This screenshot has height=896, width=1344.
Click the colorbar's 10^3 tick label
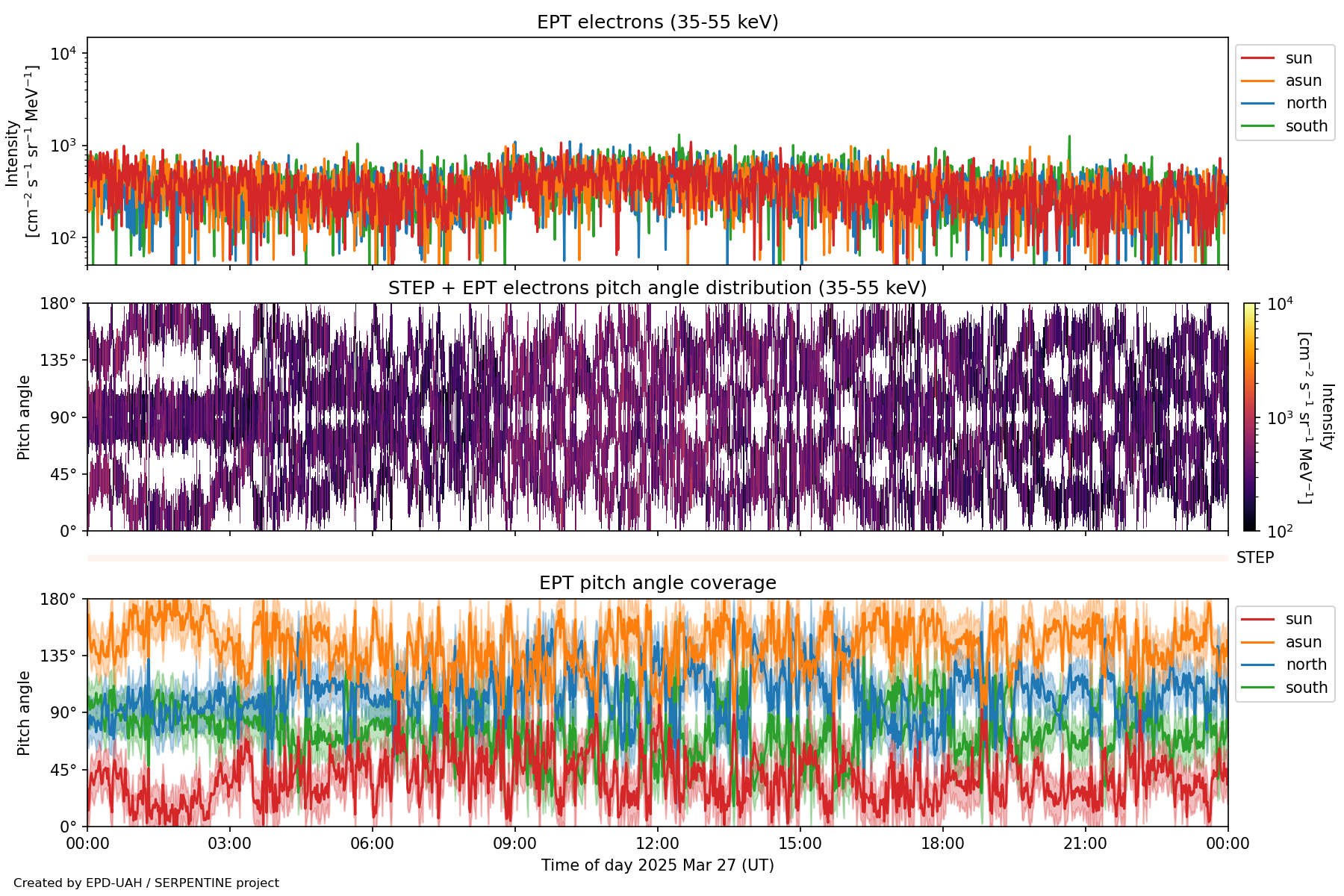click(1280, 418)
